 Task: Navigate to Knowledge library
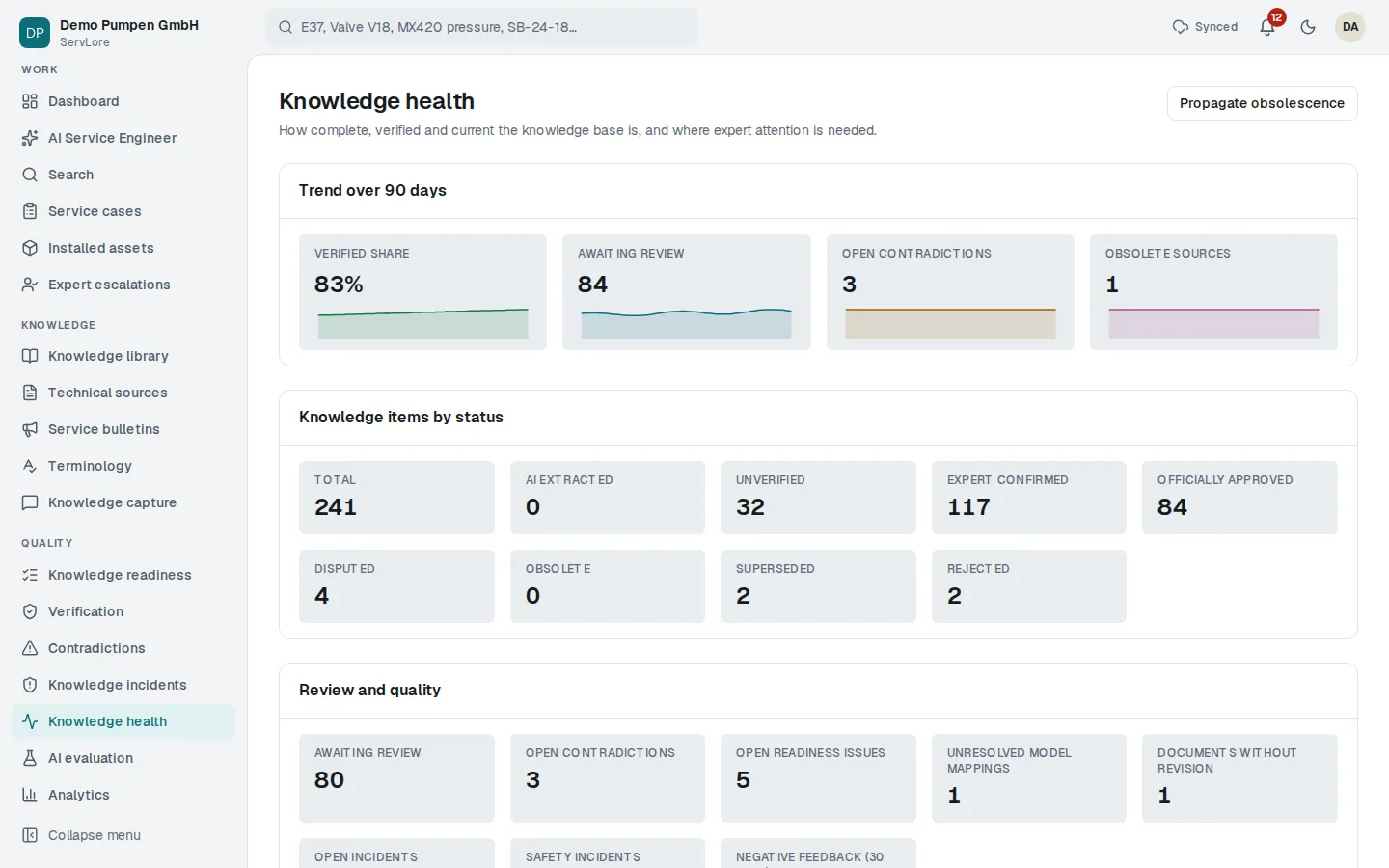123,356
